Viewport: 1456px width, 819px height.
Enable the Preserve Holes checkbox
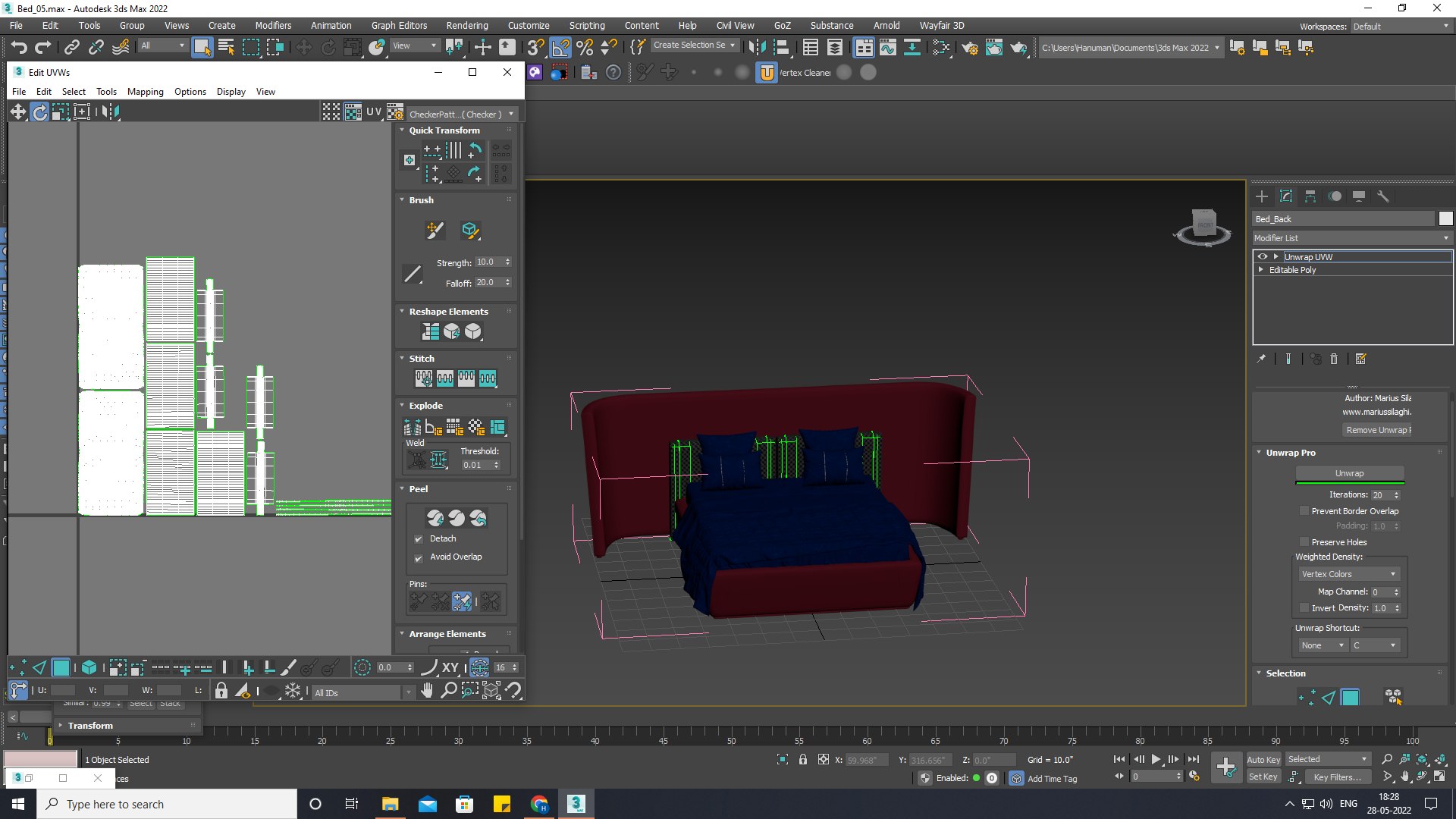click(1304, 542)
